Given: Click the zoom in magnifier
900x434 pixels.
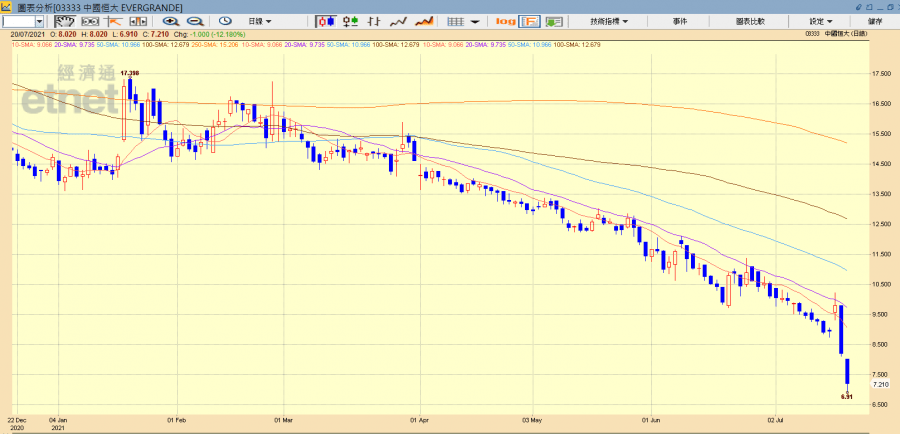Looking at the screenshot, I should coord(171,21).
